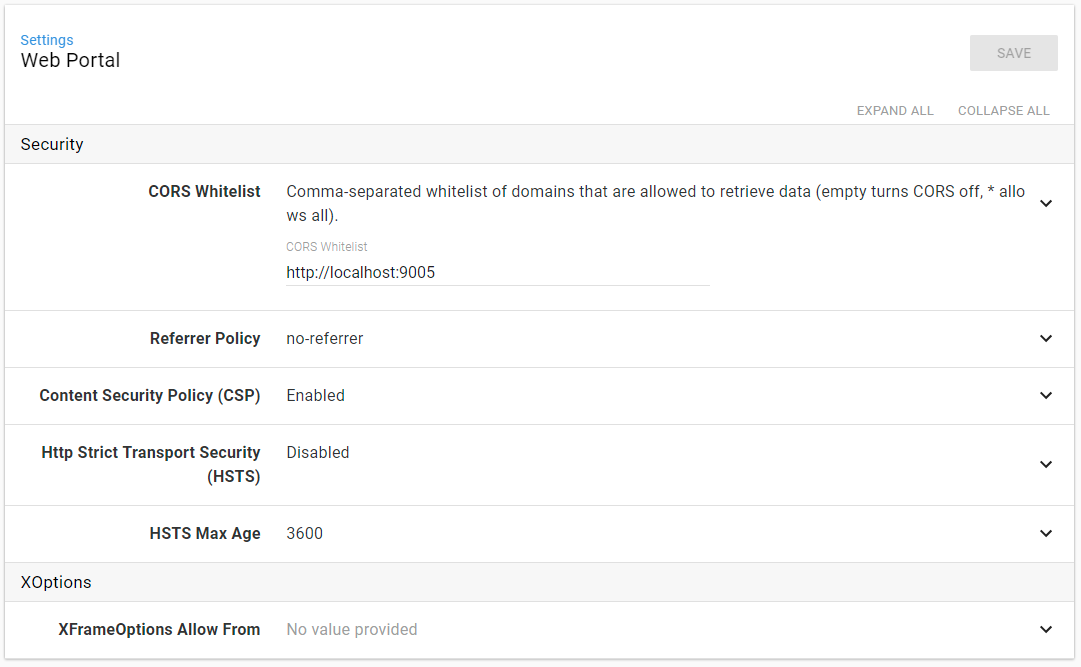Click the SAVE button

pyautogui.click(x=1013, y=52)
